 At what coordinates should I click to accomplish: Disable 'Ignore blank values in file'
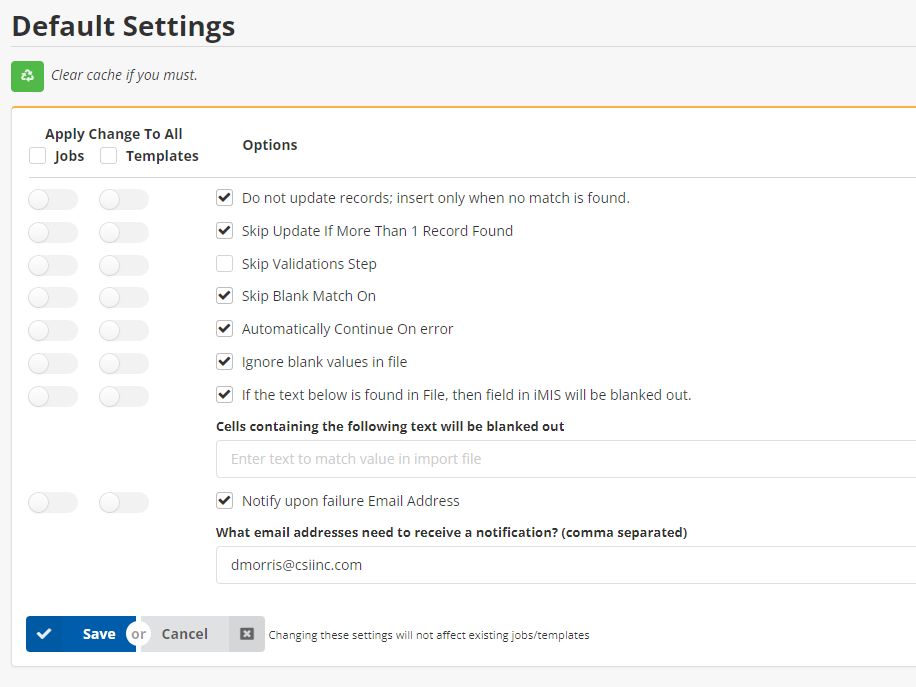224,361
